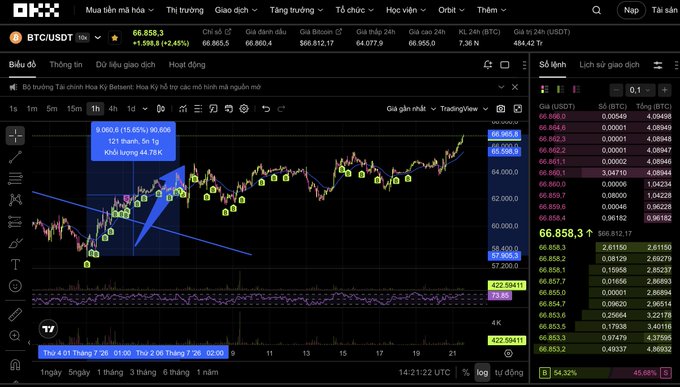Open chart panel three-dot menu
The image size is (680, 387).
coord(524,65)
